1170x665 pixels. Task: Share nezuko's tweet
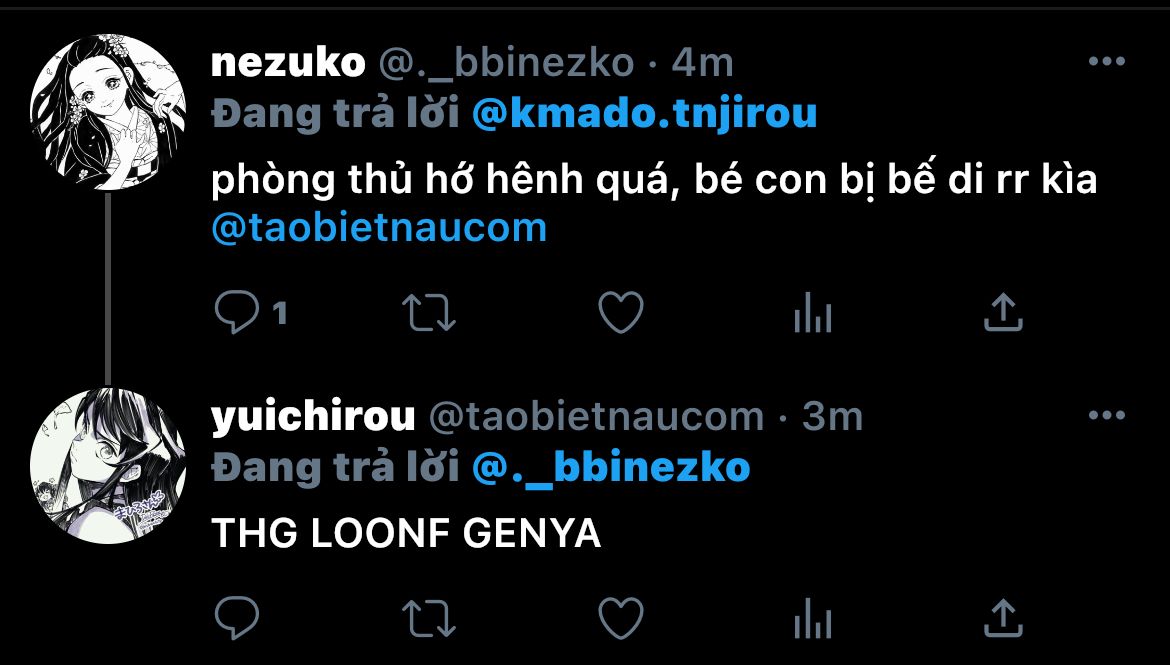(x=1002, y=314)
